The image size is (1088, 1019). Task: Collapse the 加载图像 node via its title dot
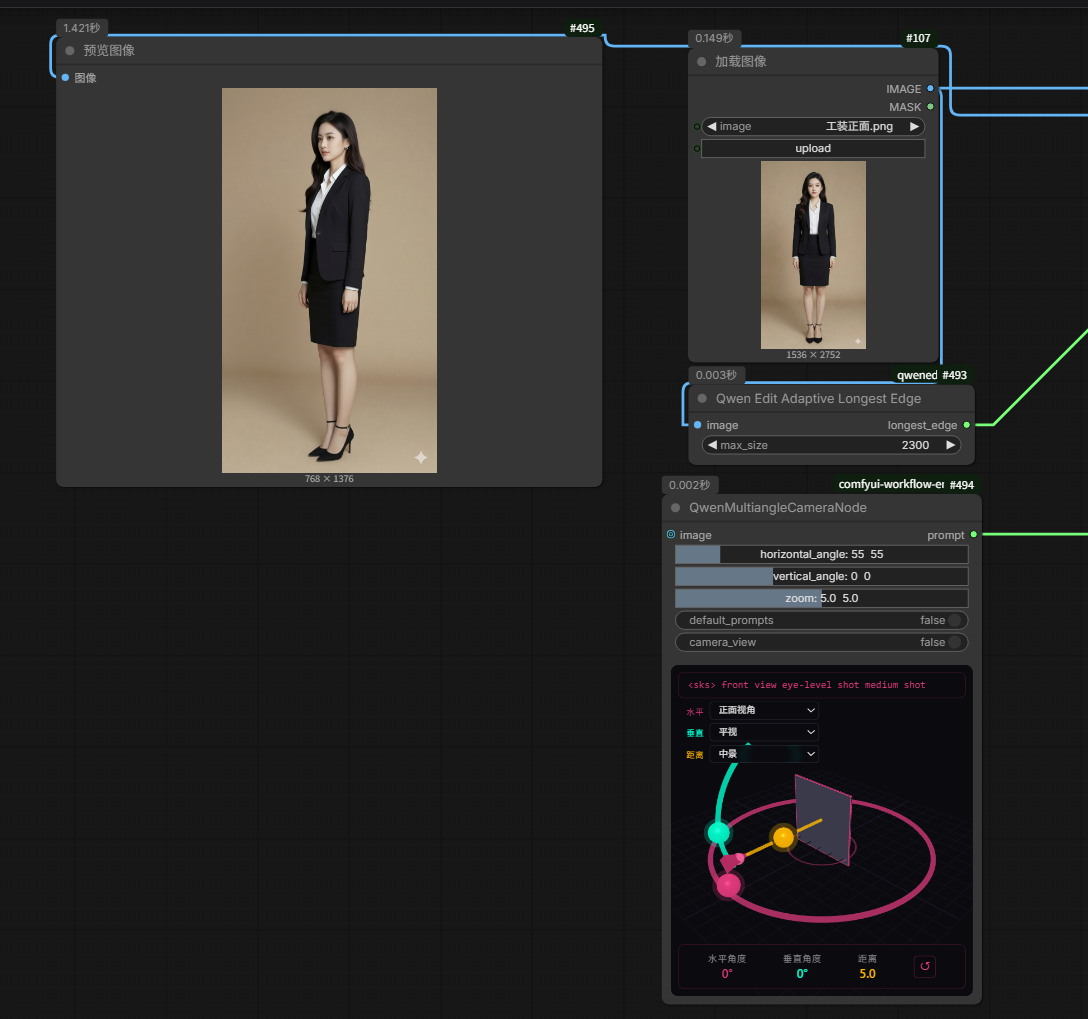pyautogui.click(x=701, y=61)
